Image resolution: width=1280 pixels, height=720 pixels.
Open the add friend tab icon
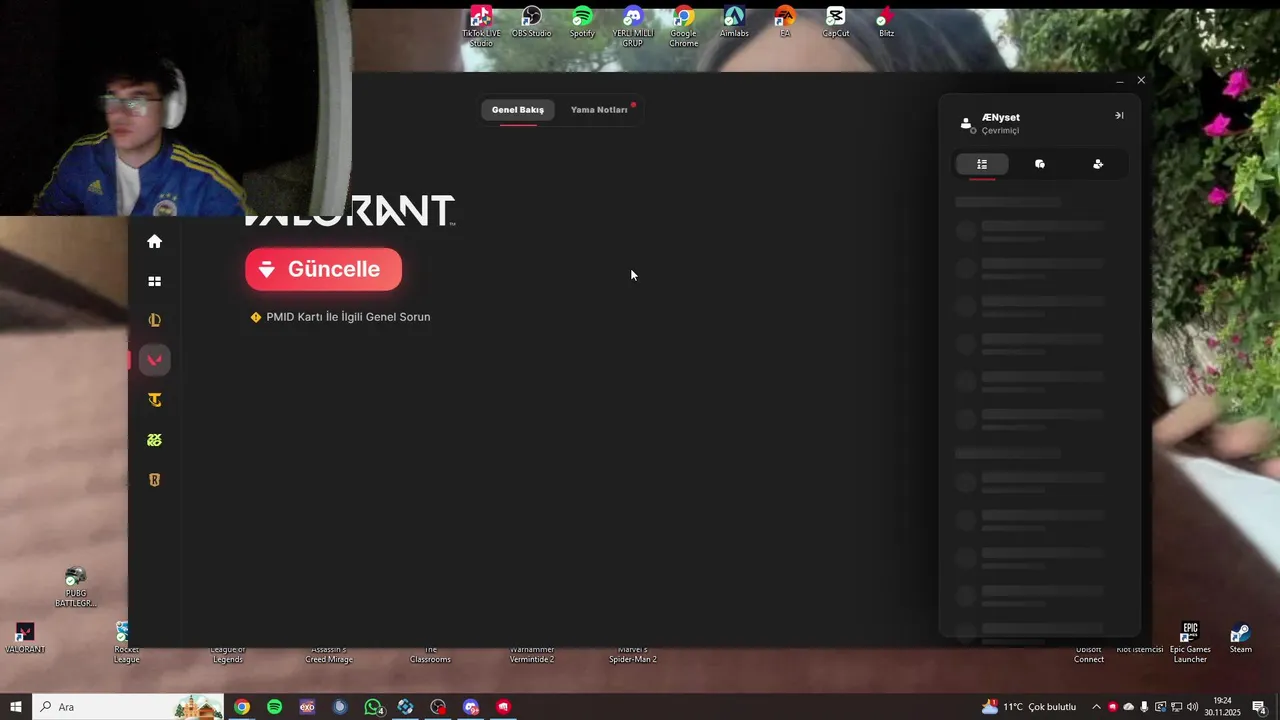click(x=1098, y=164)
